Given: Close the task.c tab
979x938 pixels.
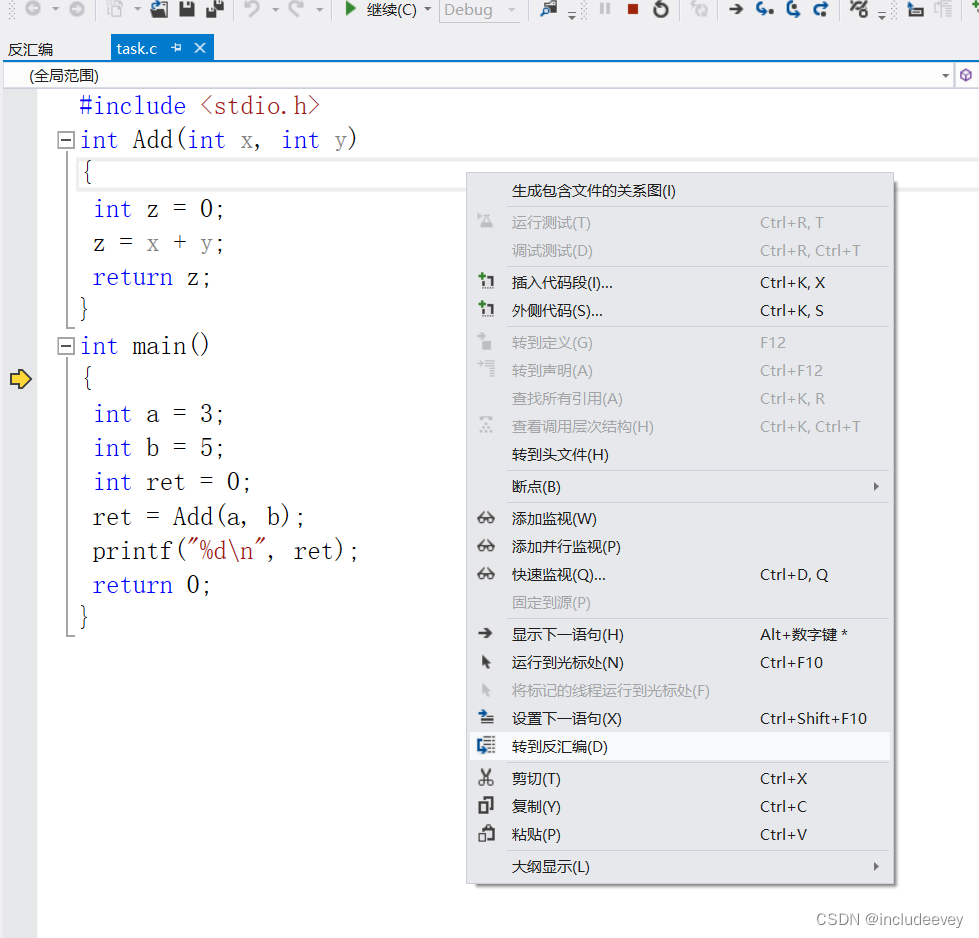Looking at the screenshot, I should [200, 48].
